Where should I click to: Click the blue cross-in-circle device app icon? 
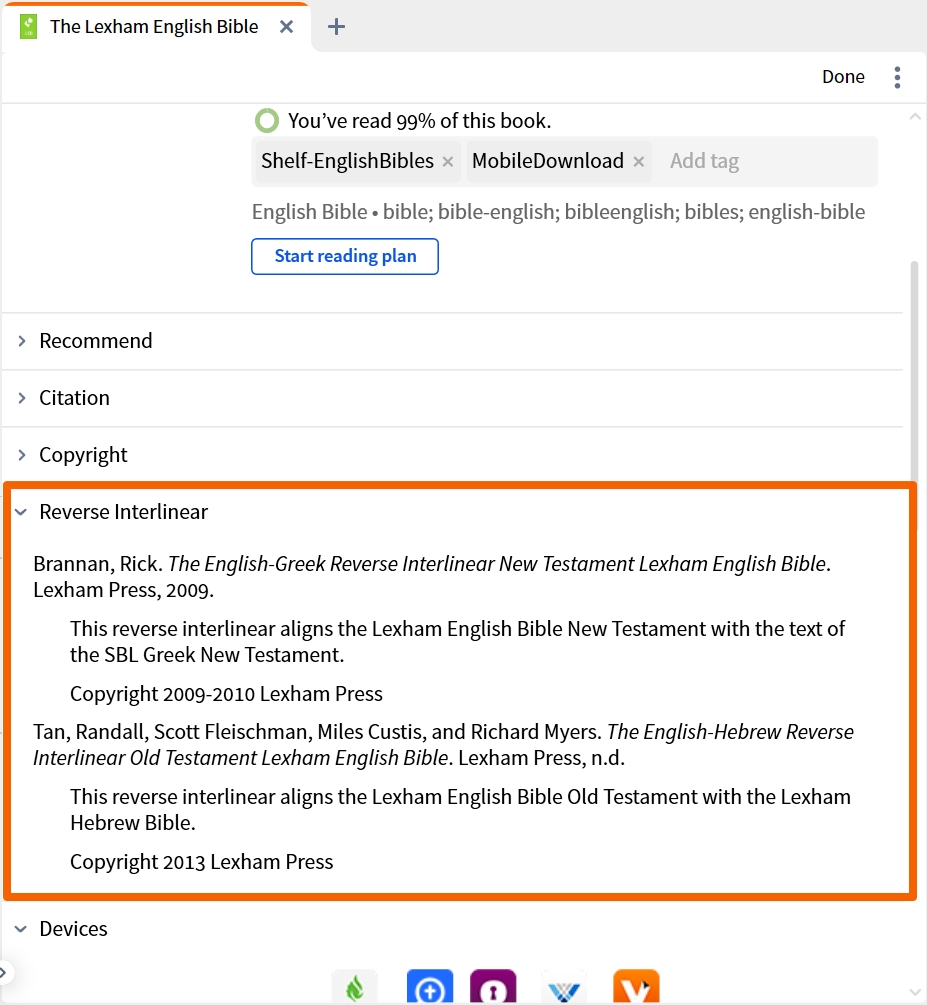(430, 986)
